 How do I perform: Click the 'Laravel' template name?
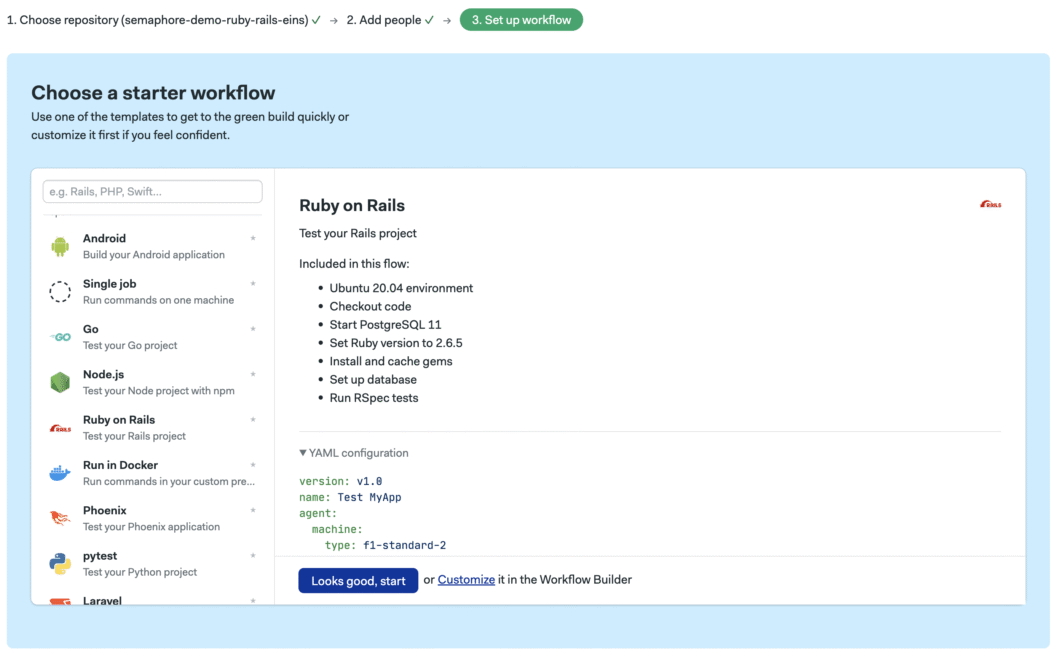(x=102, y=600)
